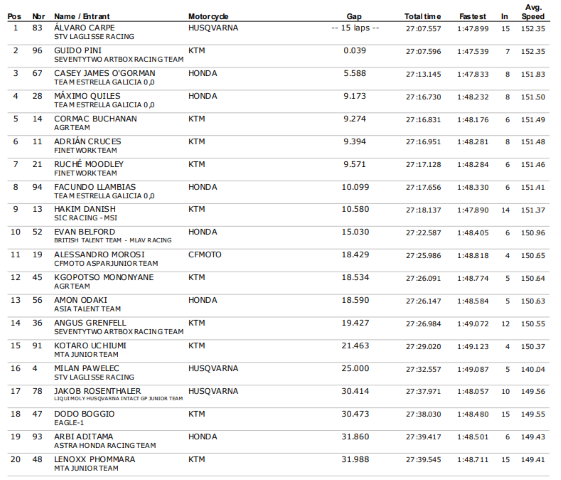Click rider number 67
Viewport: 561px width, 480px height.
(x=37, y=73)
